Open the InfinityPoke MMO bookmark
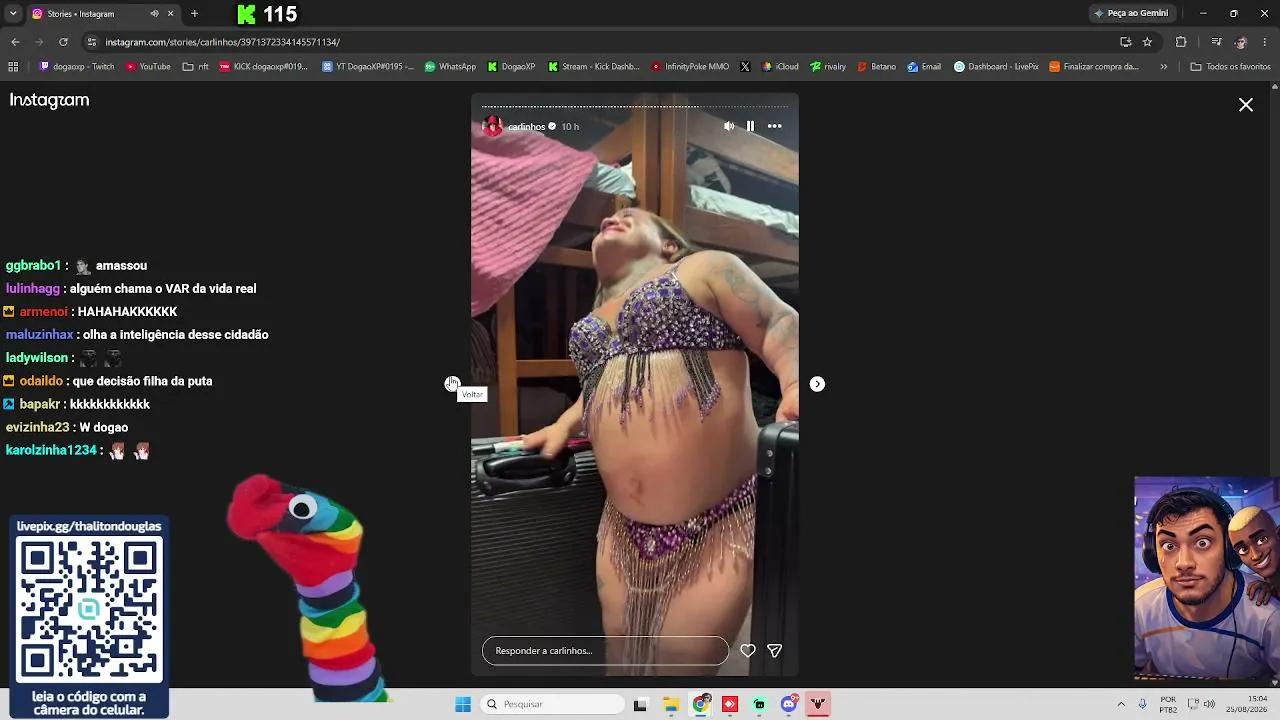Image resolution: width=1280 pixels, height=720 pixels. tap(690, 67)
